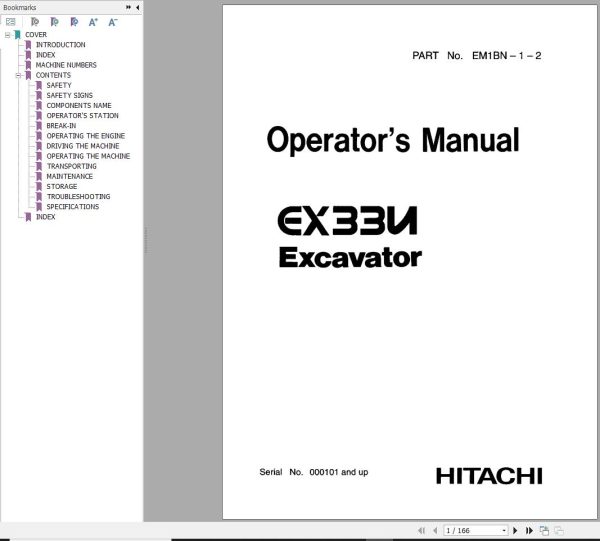Click the bookmark icon beside TROUBLESHOOTING
Viewport: 600px width, 541px height.
(x=39, y=197)
